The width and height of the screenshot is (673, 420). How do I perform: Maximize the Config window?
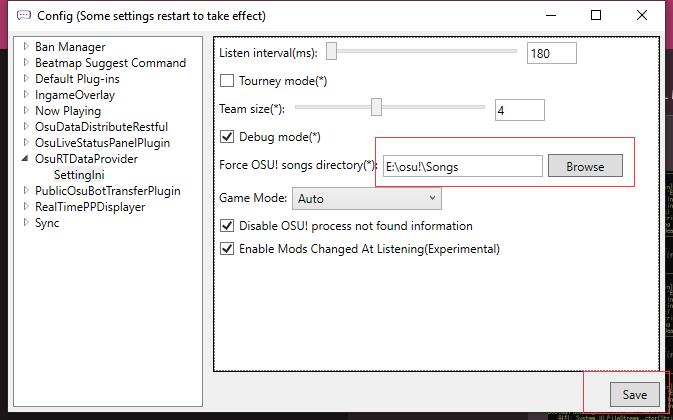[x=596, y=15]
